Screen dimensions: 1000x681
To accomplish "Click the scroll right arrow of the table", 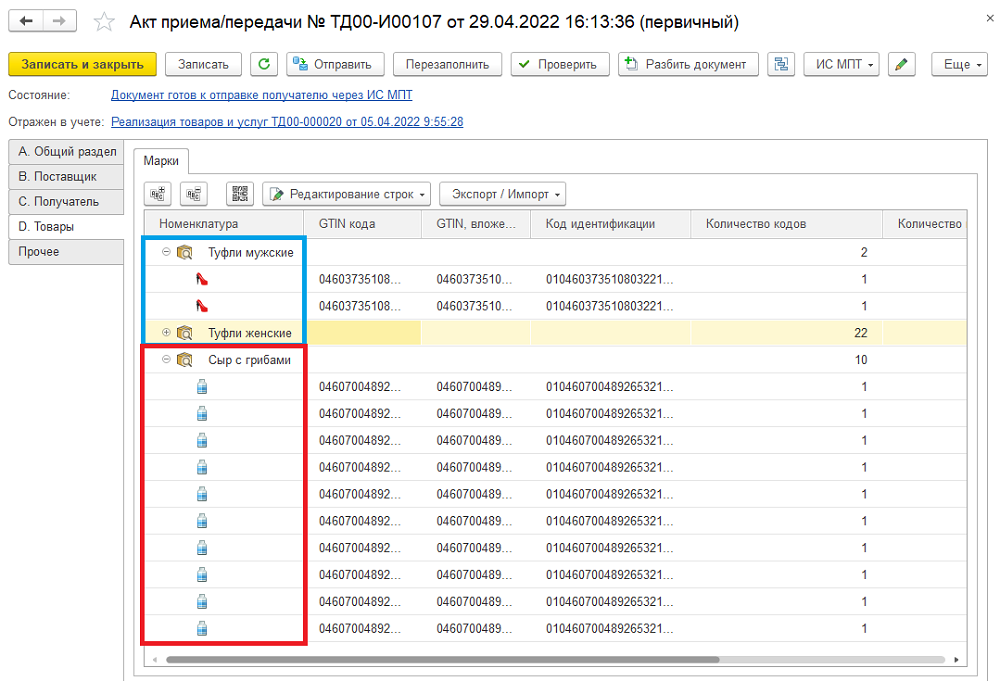I will click(956, 659).
